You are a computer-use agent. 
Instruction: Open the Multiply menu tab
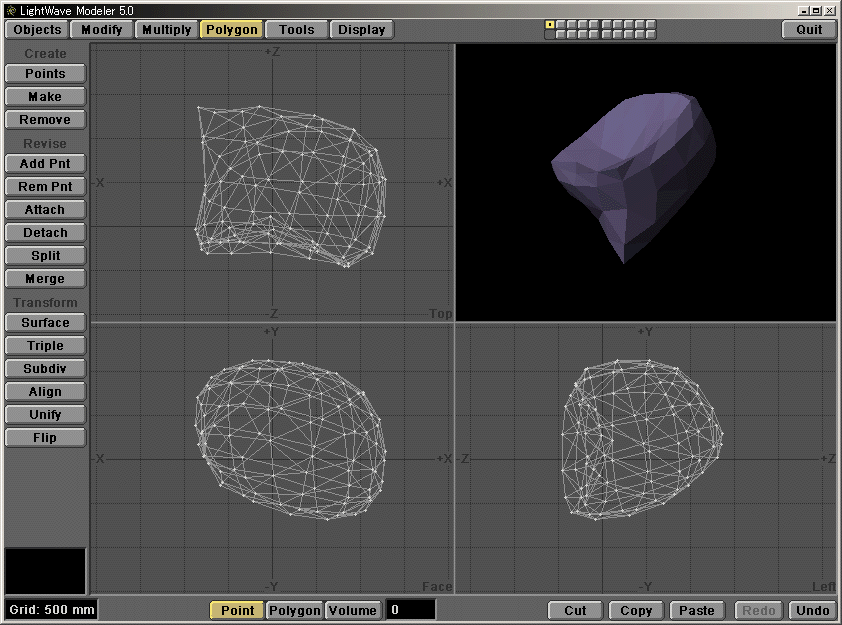(x=166, y=29)
